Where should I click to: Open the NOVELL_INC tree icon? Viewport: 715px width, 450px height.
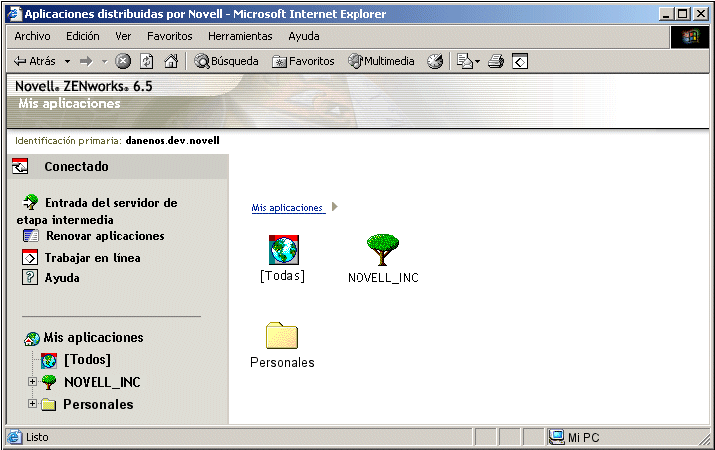tap(383, 250)
